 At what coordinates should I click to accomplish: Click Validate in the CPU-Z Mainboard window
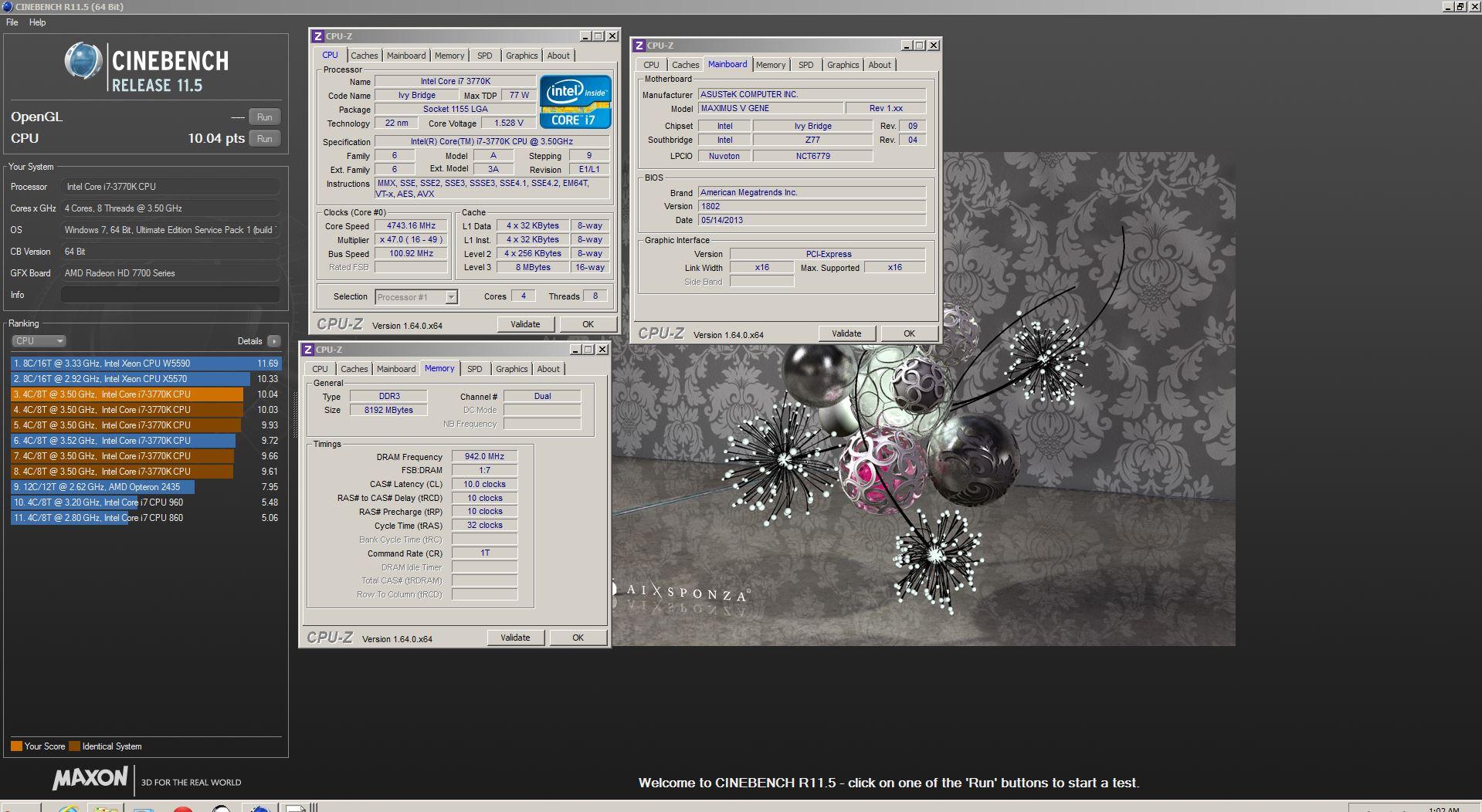846,333
